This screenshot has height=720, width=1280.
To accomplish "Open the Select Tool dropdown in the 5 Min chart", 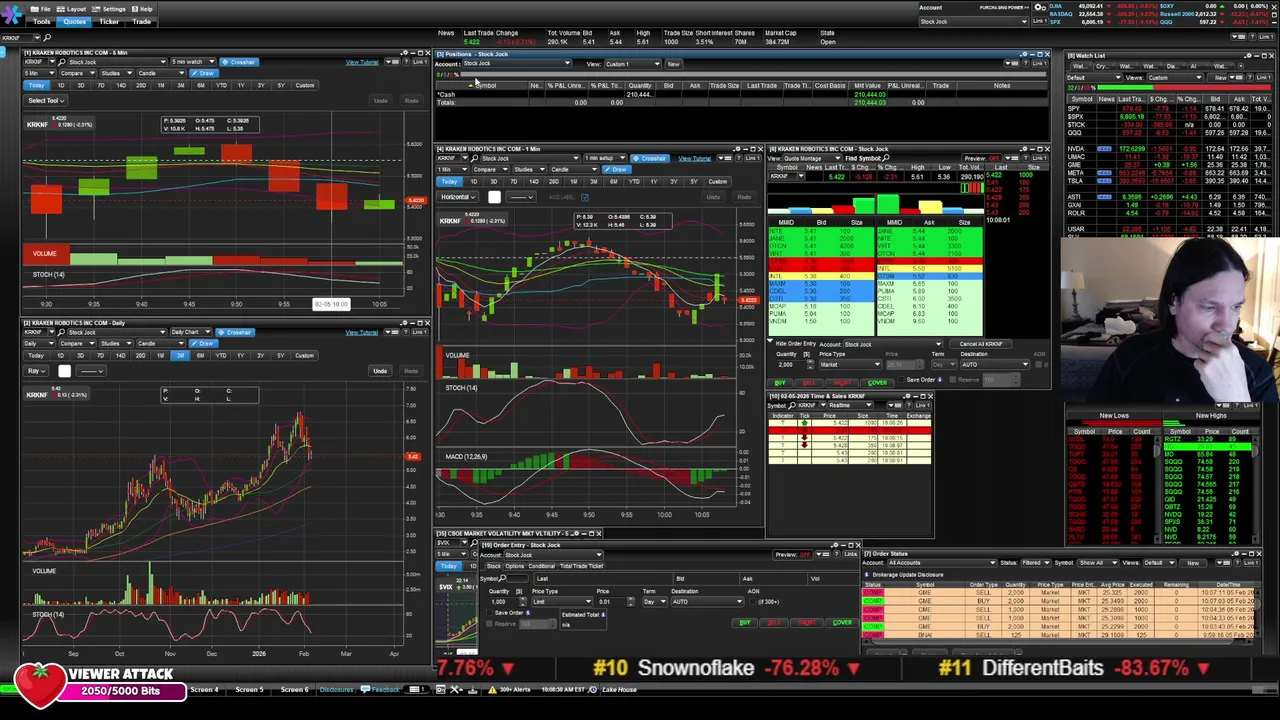I will tap(46, 100).
